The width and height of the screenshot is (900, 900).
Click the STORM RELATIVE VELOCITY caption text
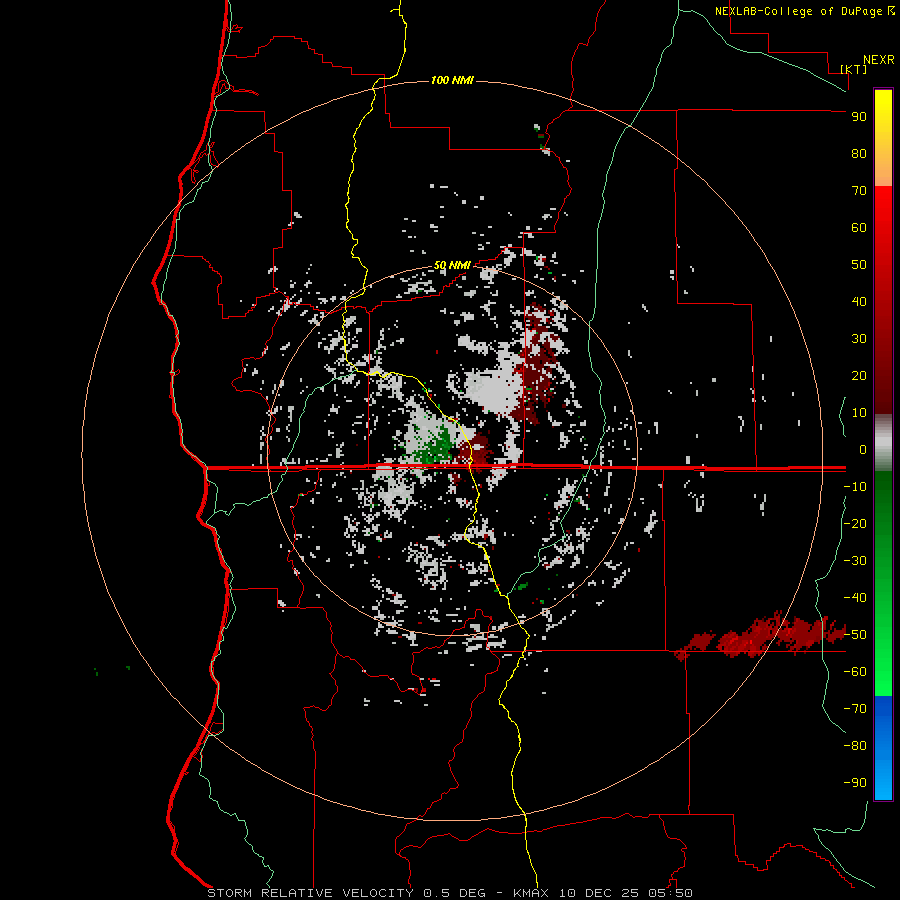pos(310,893)
